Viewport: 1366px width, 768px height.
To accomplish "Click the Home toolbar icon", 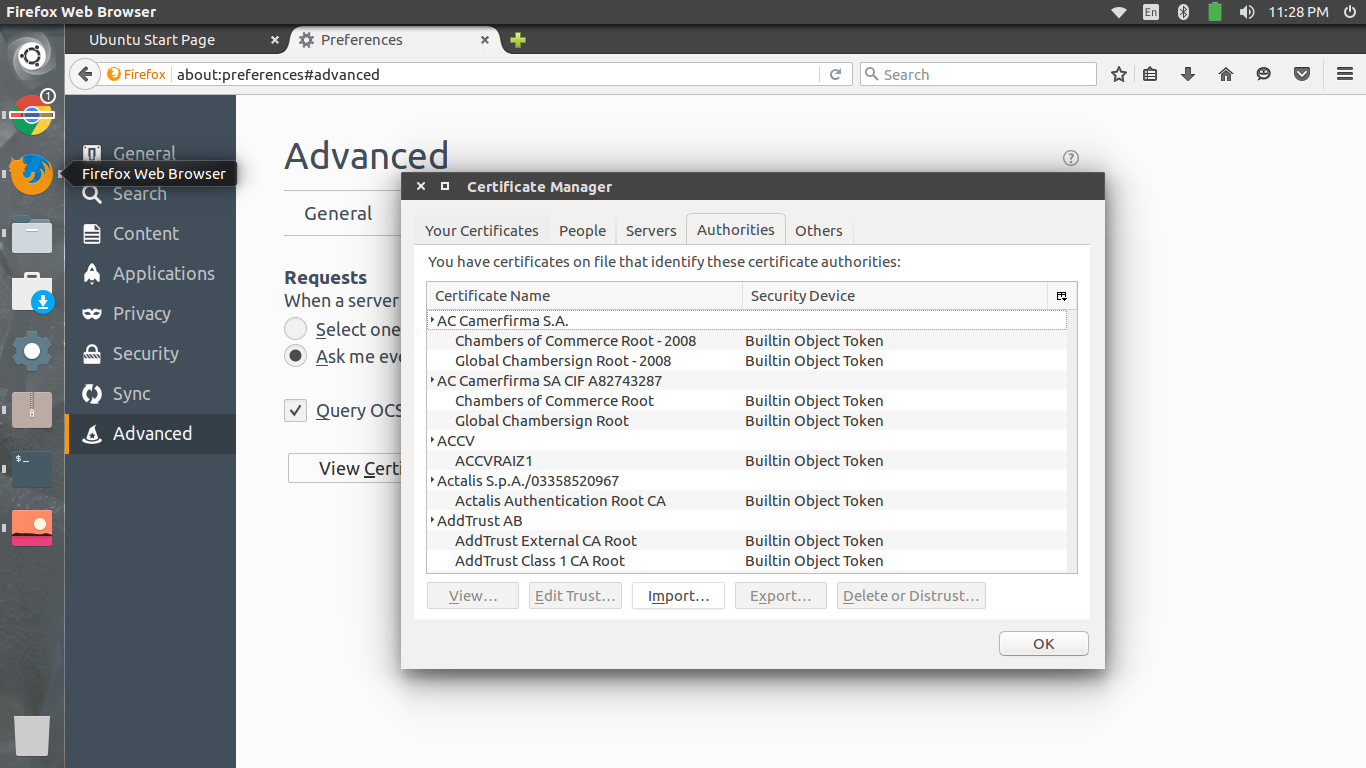I will pyautogui.click(x=1225, y=73).
